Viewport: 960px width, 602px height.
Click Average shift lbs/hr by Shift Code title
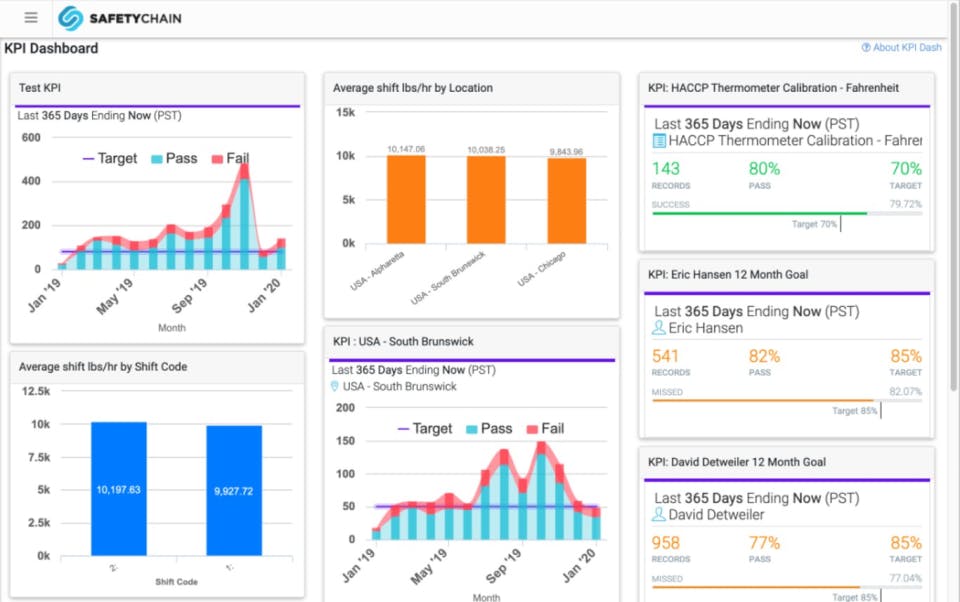click(x=103, y=367)
